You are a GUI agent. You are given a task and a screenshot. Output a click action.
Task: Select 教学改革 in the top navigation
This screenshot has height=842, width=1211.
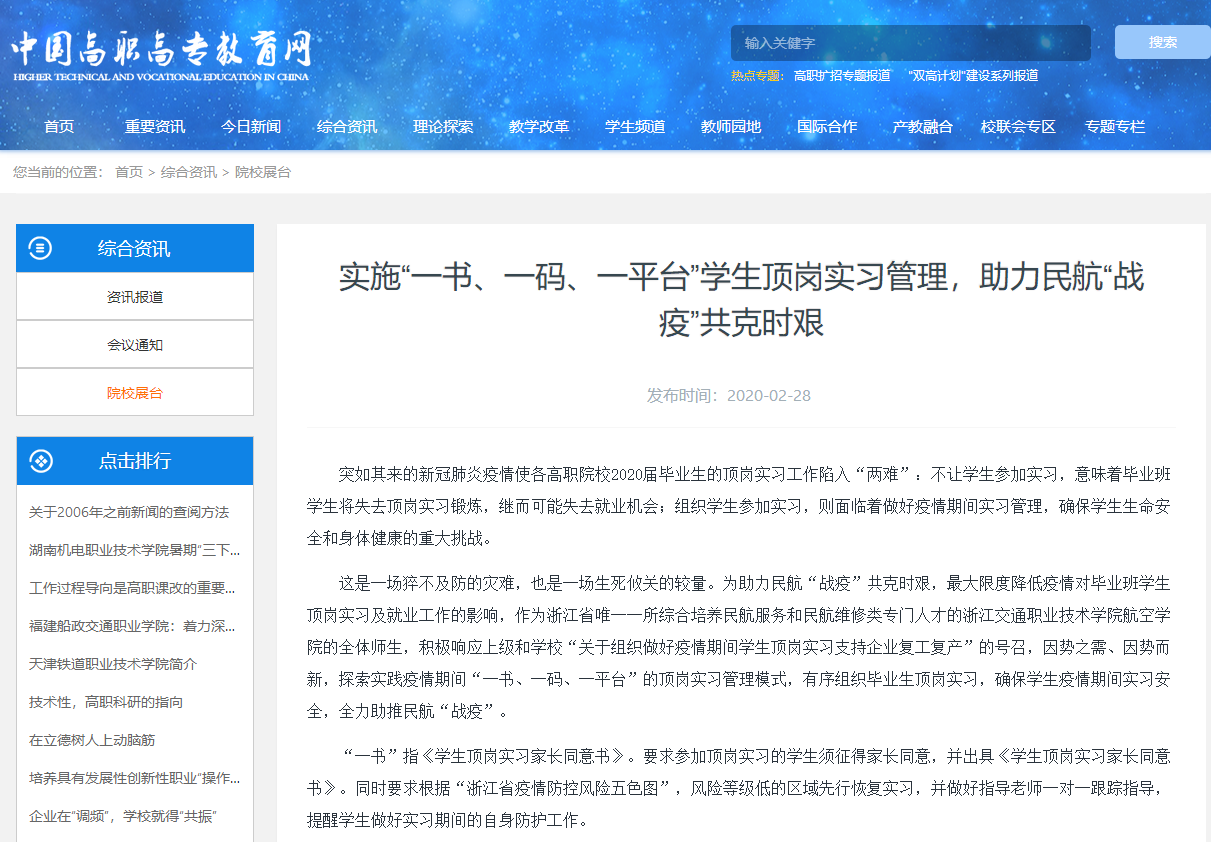(x=539, y=127)
